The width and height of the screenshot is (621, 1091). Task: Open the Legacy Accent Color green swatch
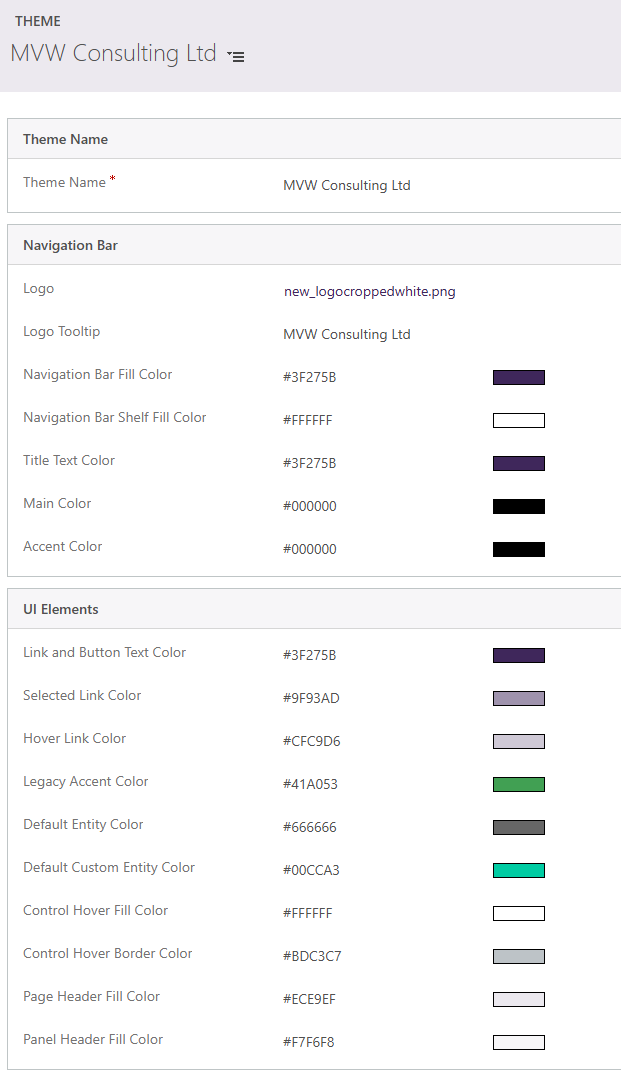pos(518,784)
